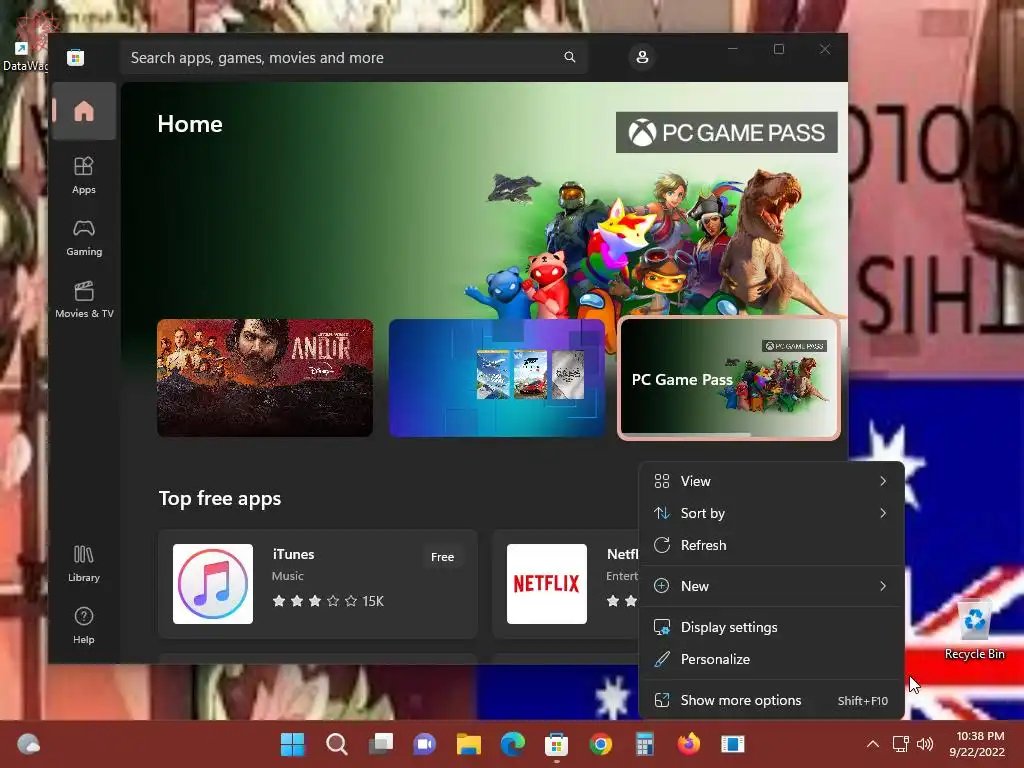The image size is (1024, 768).
Task: Expand the New submenu arrow
Action: point(883,586)
